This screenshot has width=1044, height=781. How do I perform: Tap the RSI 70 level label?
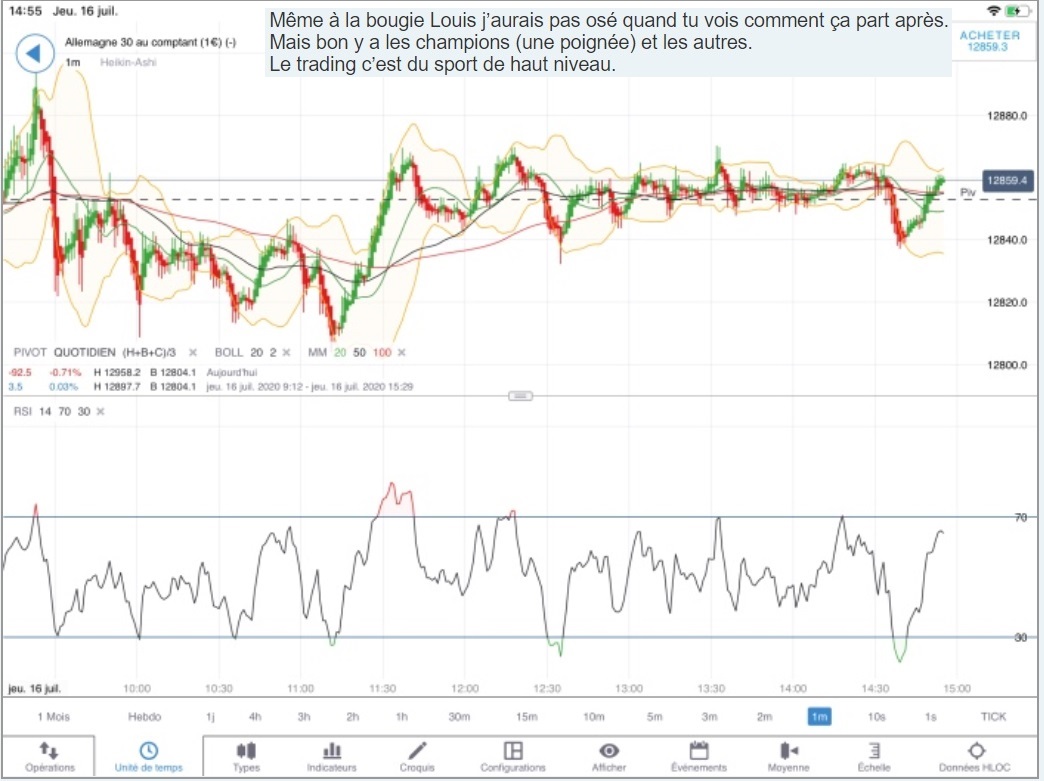1021,517
